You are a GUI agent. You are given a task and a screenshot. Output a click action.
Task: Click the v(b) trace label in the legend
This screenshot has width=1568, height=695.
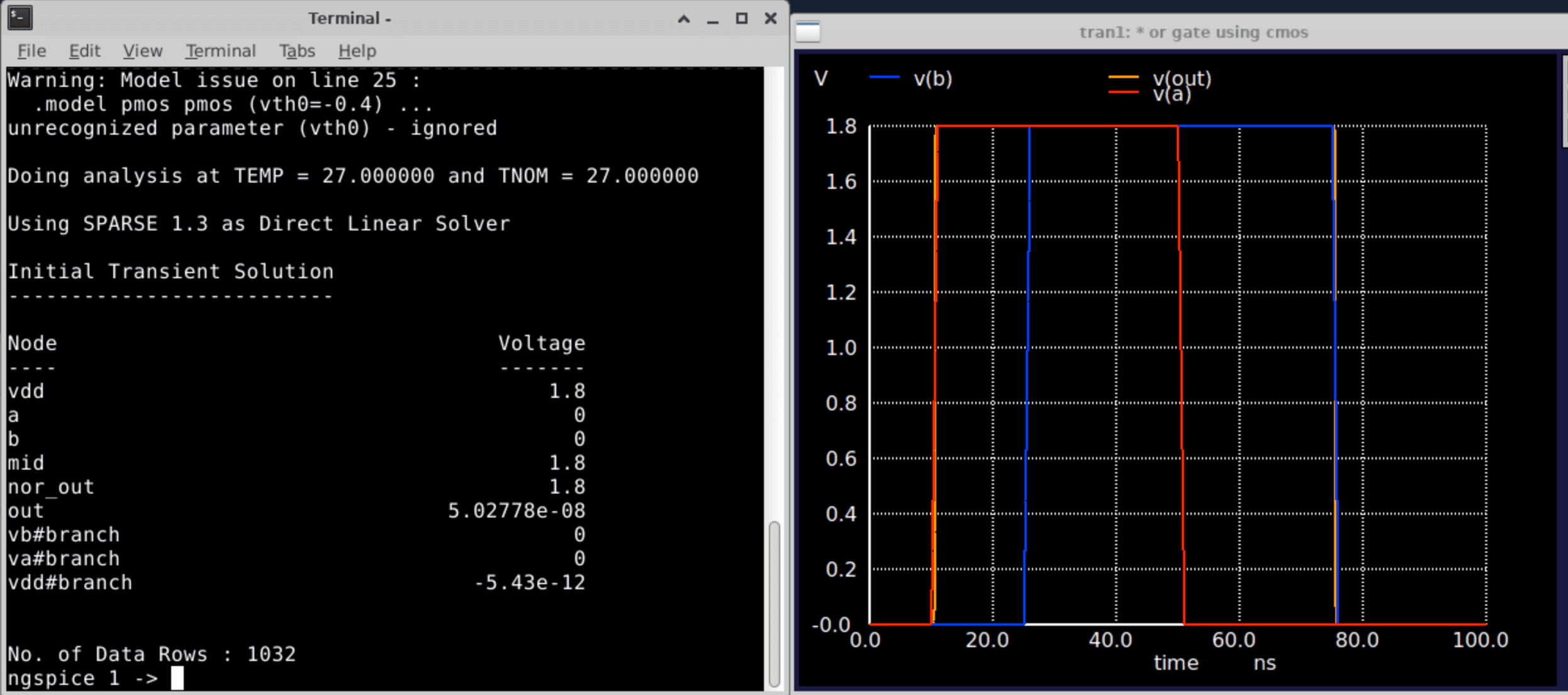pyautogui.click(x=933, y=79)
